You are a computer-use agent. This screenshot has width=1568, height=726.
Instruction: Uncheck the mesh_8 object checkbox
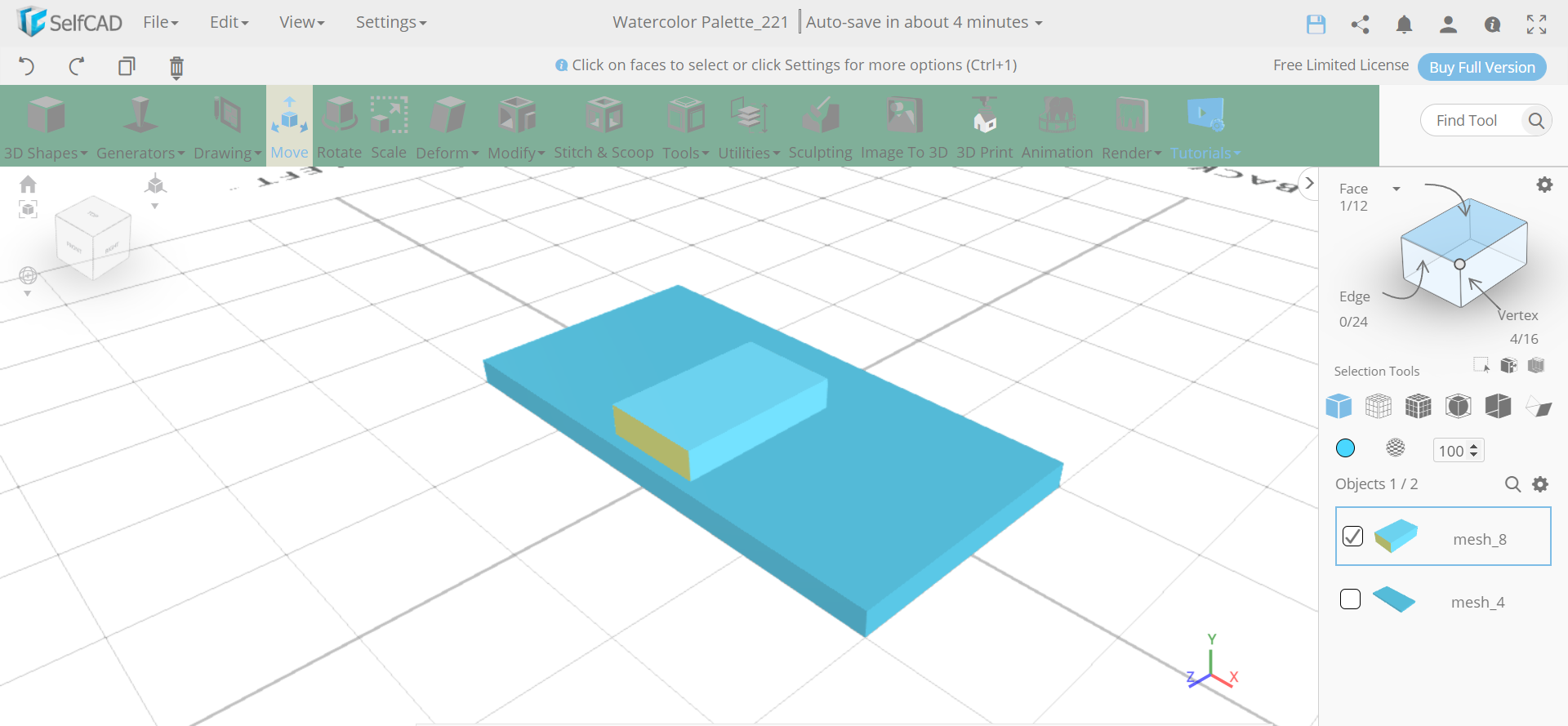tap(1352, 536)
